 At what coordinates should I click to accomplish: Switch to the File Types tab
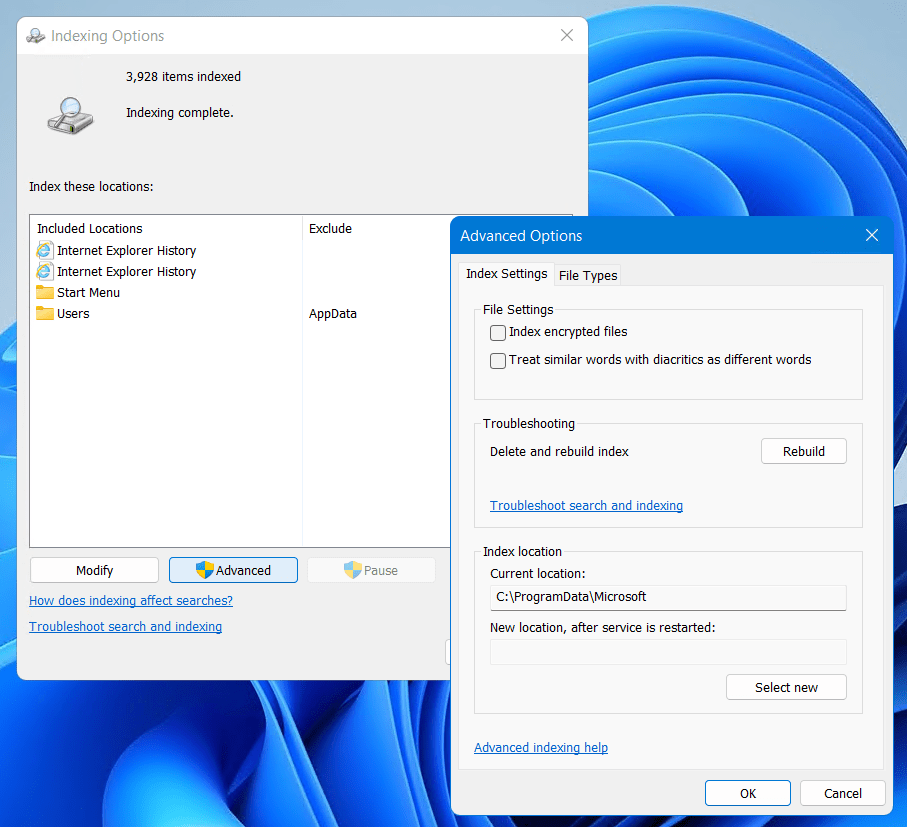[x=588, y=275]
